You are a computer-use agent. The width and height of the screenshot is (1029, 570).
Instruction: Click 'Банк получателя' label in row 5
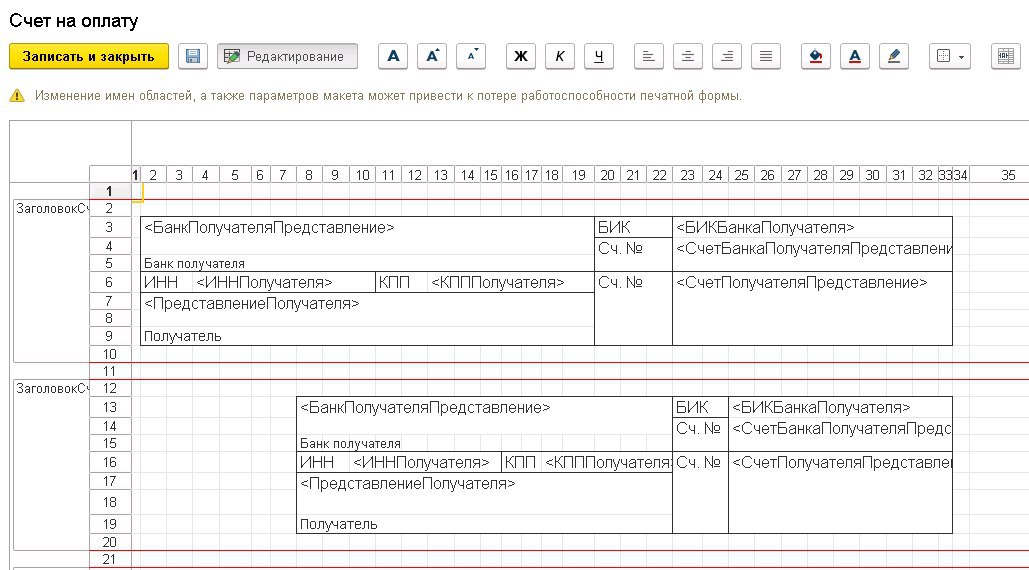(194, 264)
